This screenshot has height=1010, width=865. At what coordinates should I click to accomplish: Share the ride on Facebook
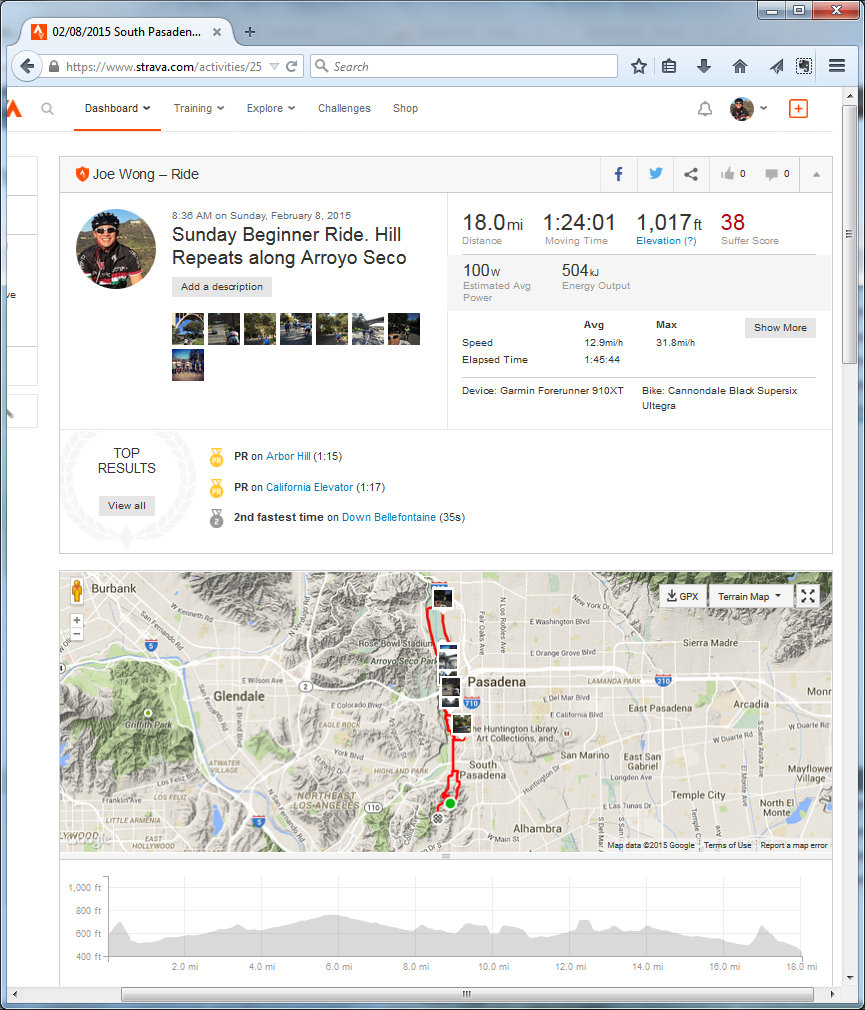pyautogui.click(x=618, y=174)
